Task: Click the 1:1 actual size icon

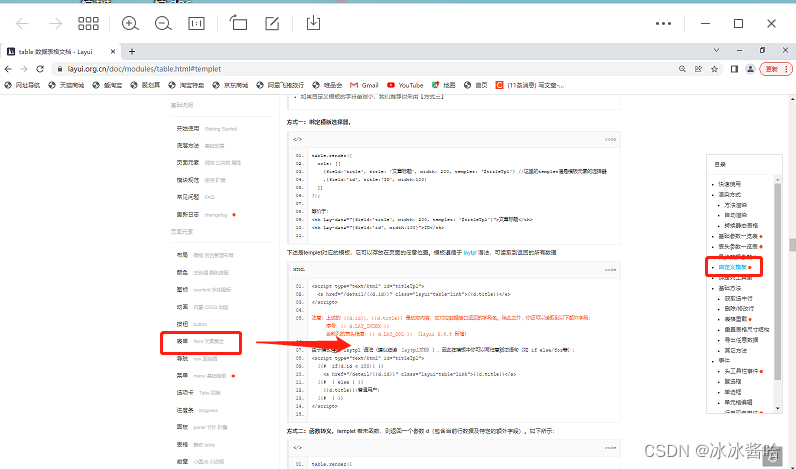Action: tap(196, 23)
